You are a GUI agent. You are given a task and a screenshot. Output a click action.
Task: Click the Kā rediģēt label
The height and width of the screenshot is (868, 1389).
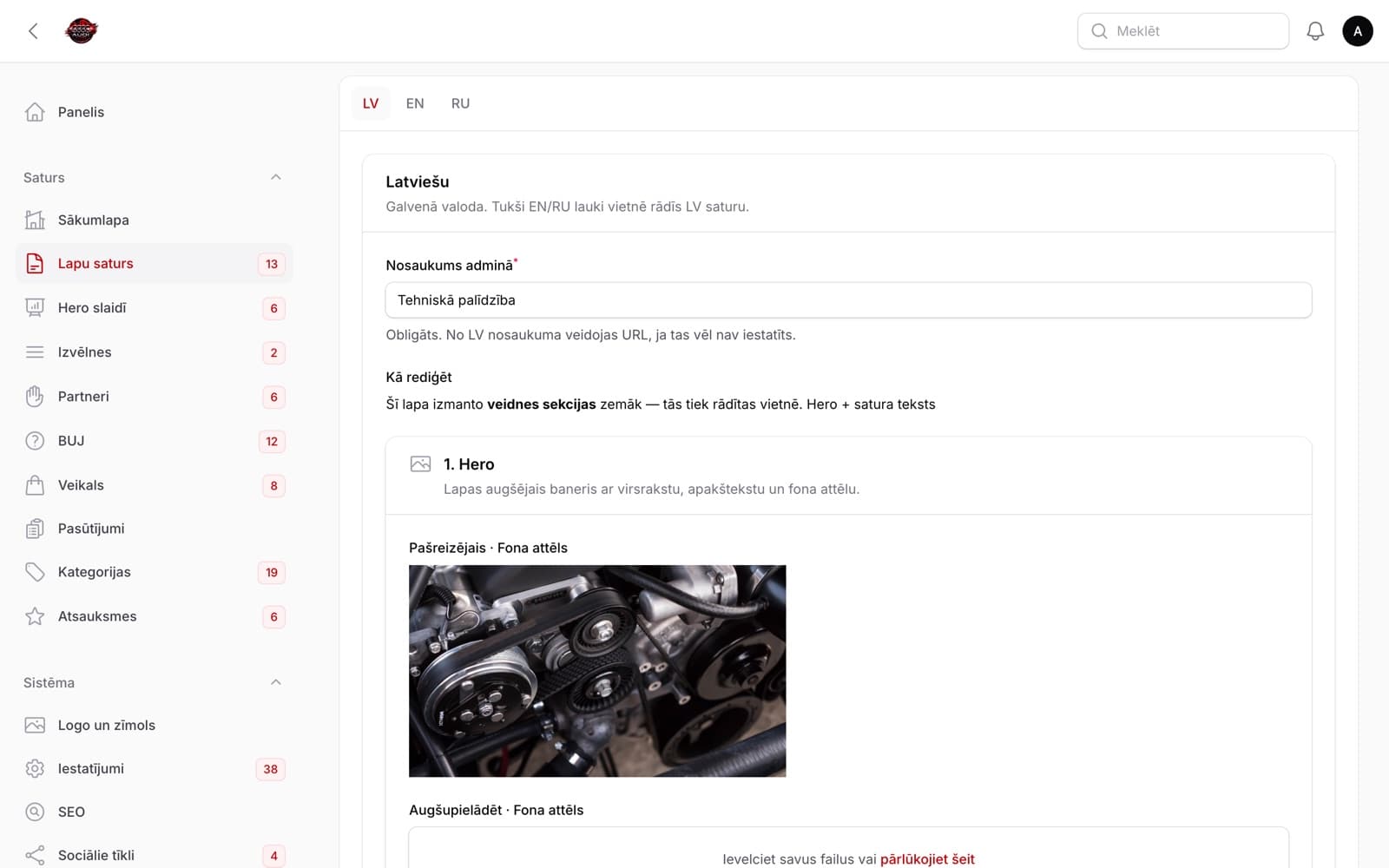[418, 378]
